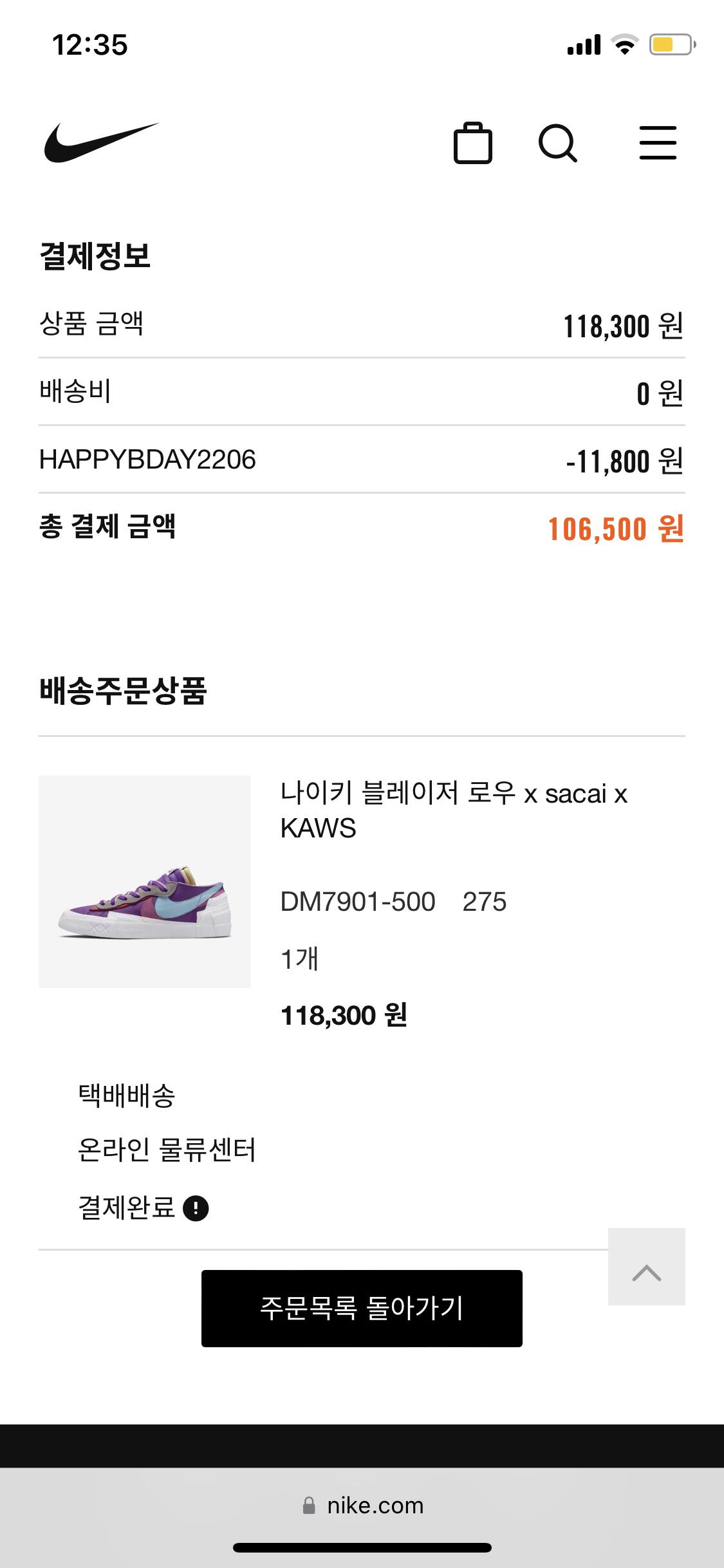Image resolution: width=724 pixels, height=1568 pixels.
Task: Tap the cellular signal bars
Action: [584, 45]
